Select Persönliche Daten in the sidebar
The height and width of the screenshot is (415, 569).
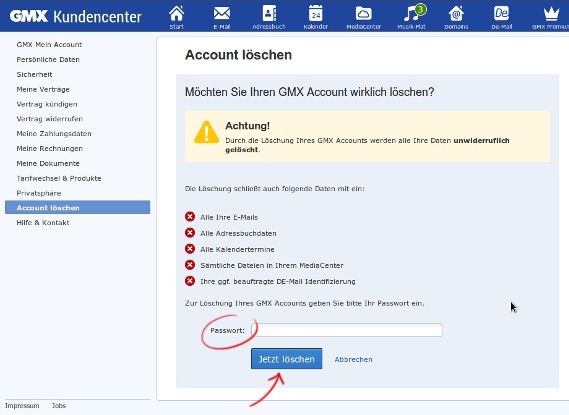pyautogui.click(x=48, y=59)
